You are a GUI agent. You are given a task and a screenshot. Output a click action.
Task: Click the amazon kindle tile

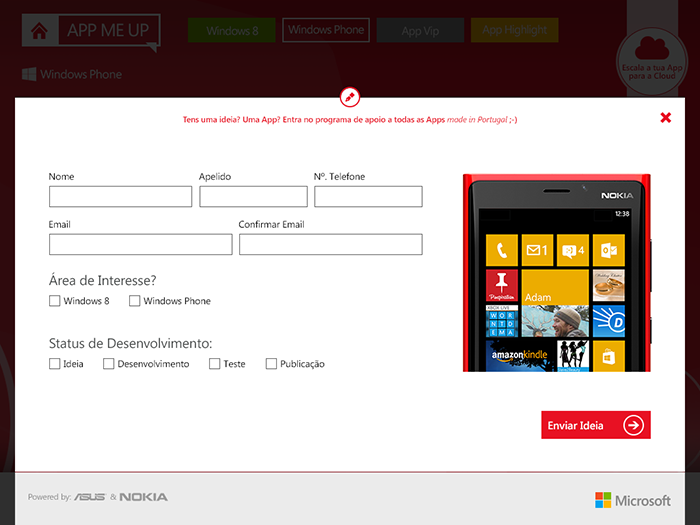[x=519, y=356]
